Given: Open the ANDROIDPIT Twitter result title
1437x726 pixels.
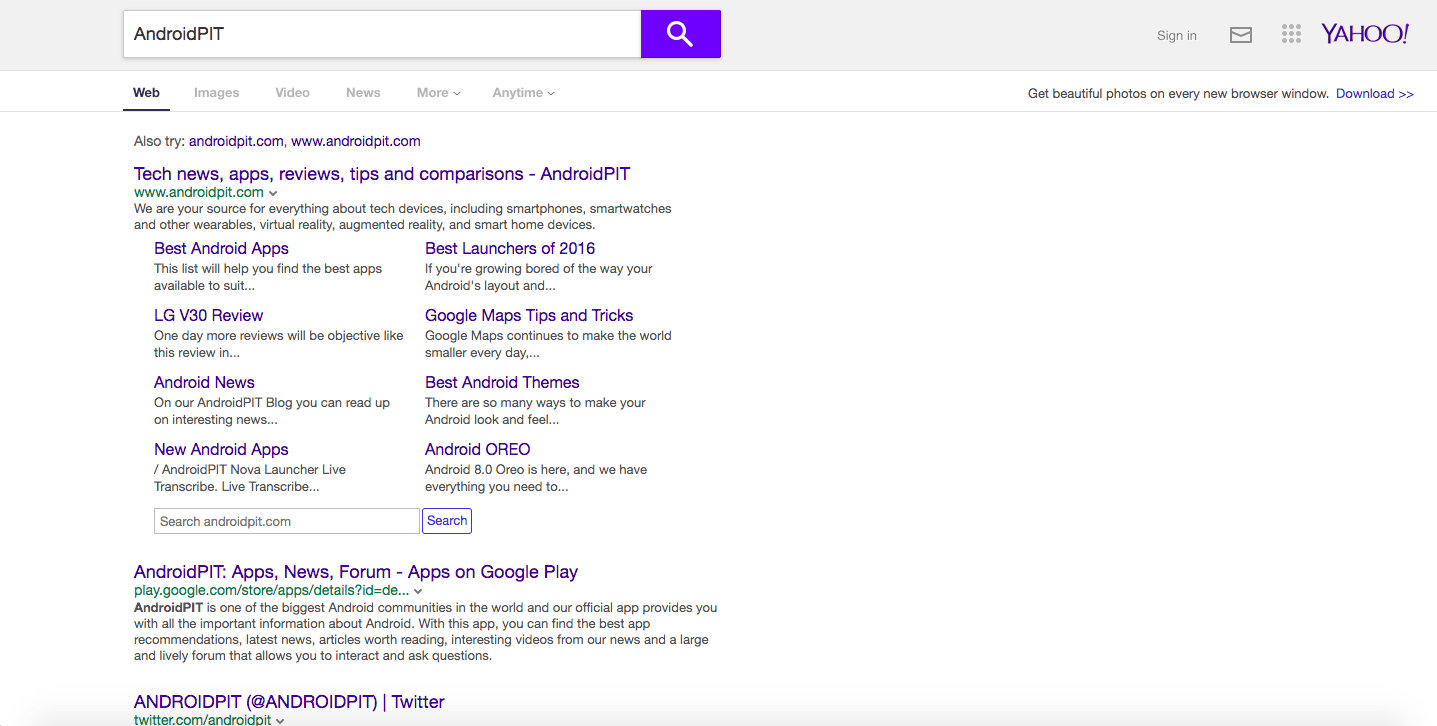Looking at the screenshot, I should 289,702.
